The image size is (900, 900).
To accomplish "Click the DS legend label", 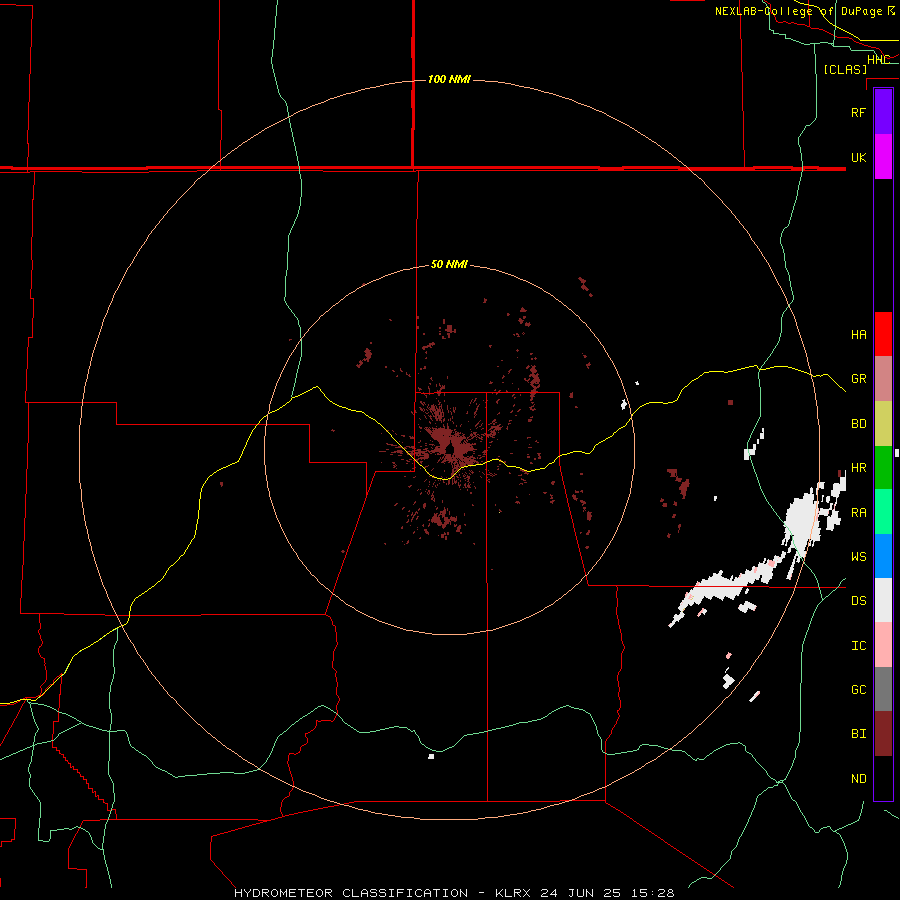I will coord(858,600).
